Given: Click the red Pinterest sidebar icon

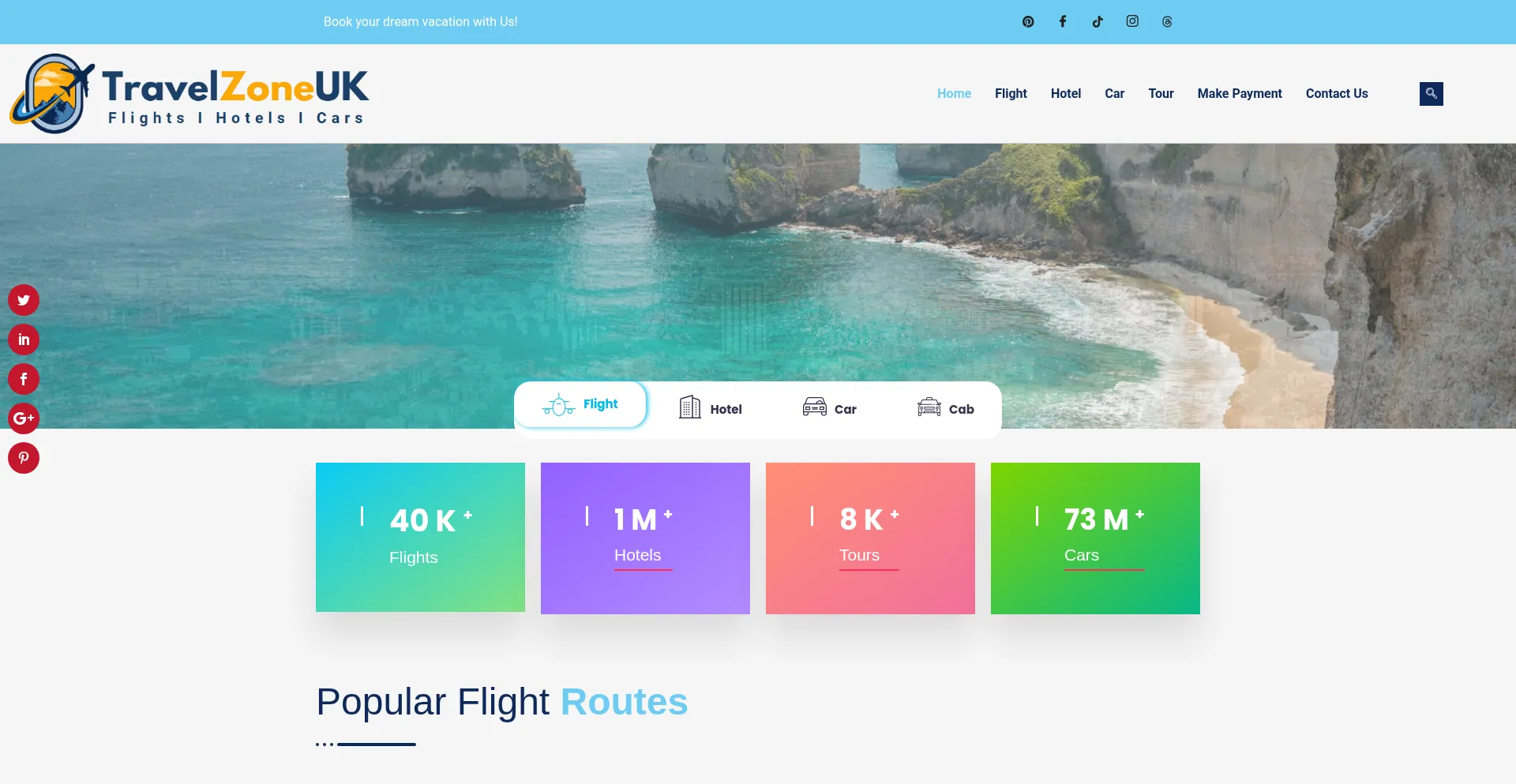Looking at the screenshot, I should click(x=24, y=458).
